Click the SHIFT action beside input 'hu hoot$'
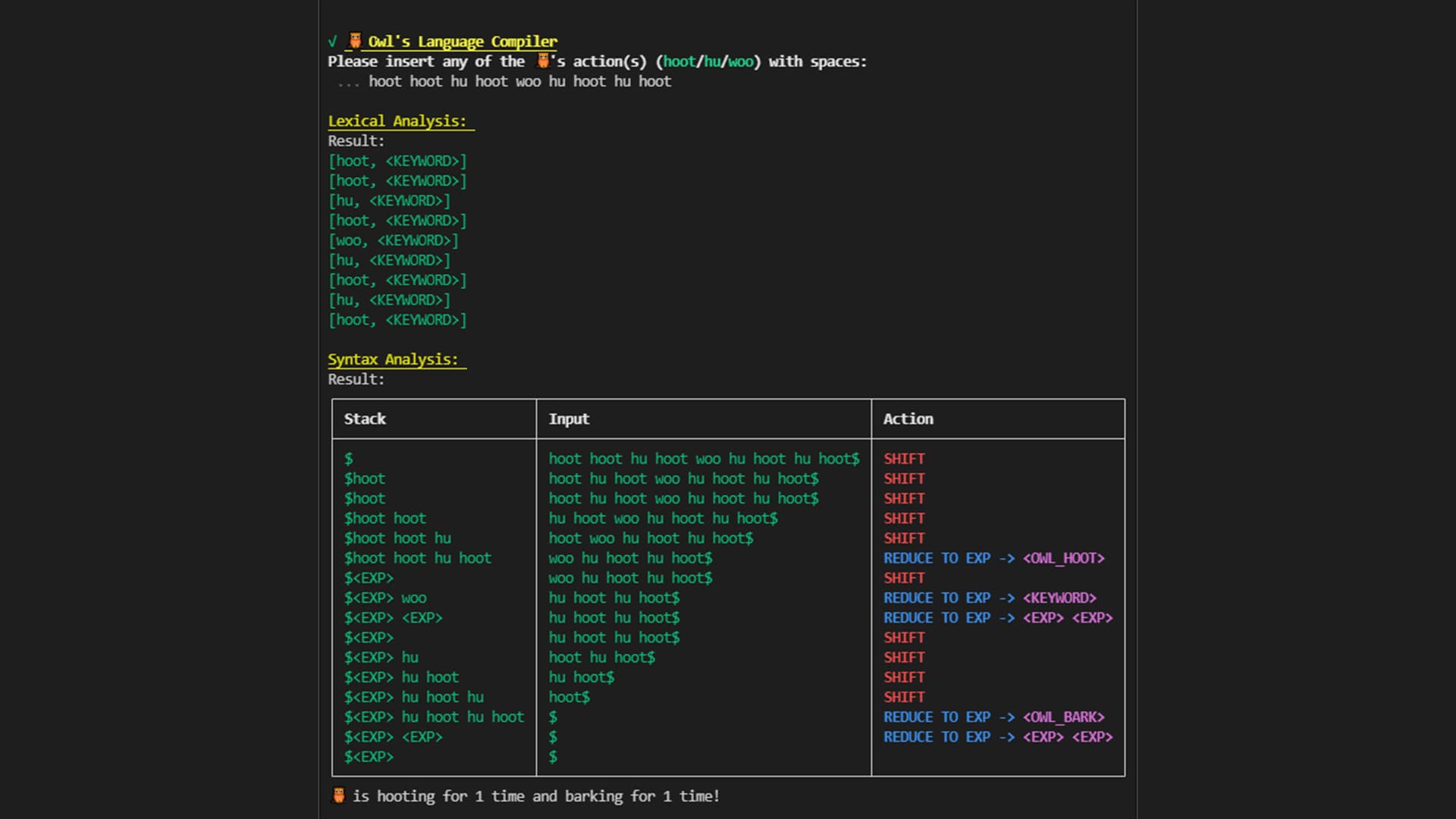This screenshot has height=819, width=1456. 904,676
